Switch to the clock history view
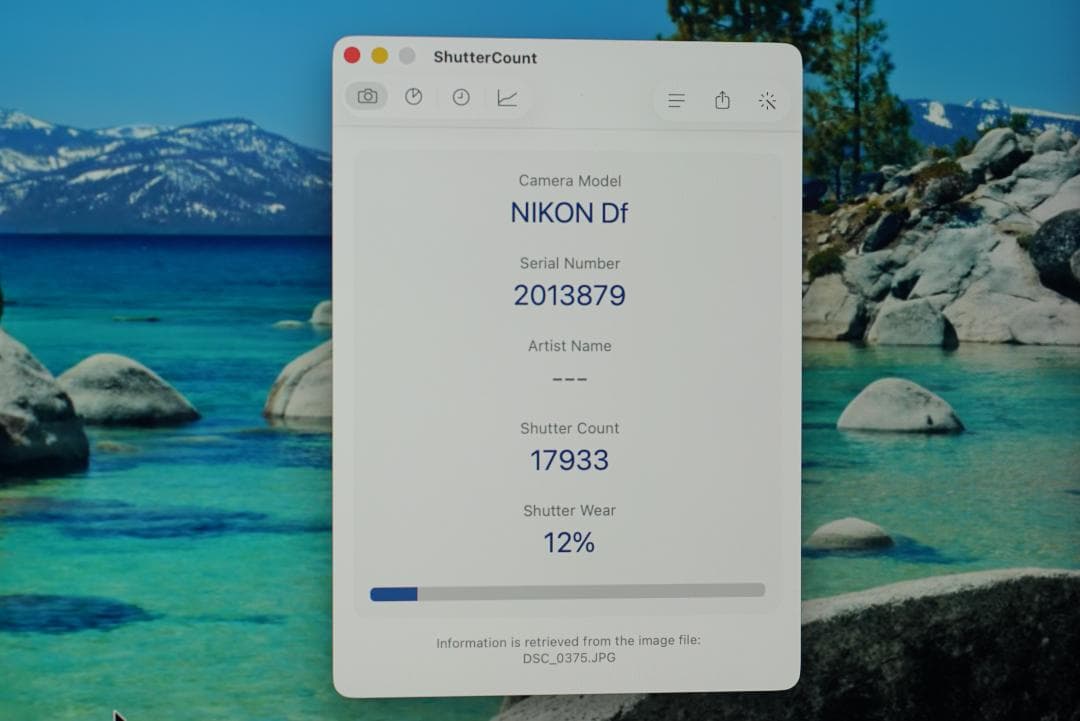 click(x=460, y=97)
